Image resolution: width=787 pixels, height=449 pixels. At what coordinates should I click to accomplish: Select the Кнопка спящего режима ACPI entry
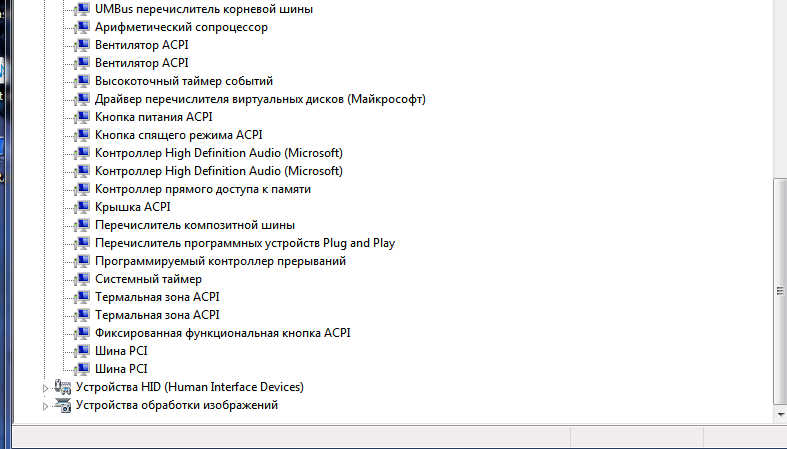pos(178,135)
